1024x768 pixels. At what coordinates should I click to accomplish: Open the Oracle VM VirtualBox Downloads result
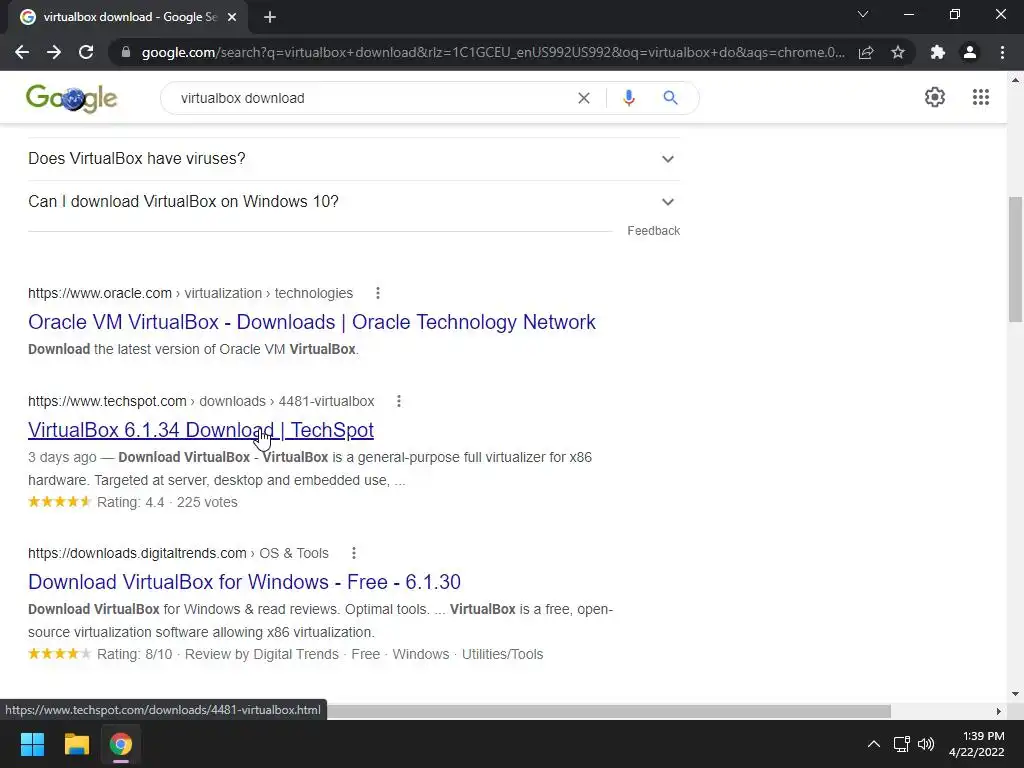(x=312, y=322)
